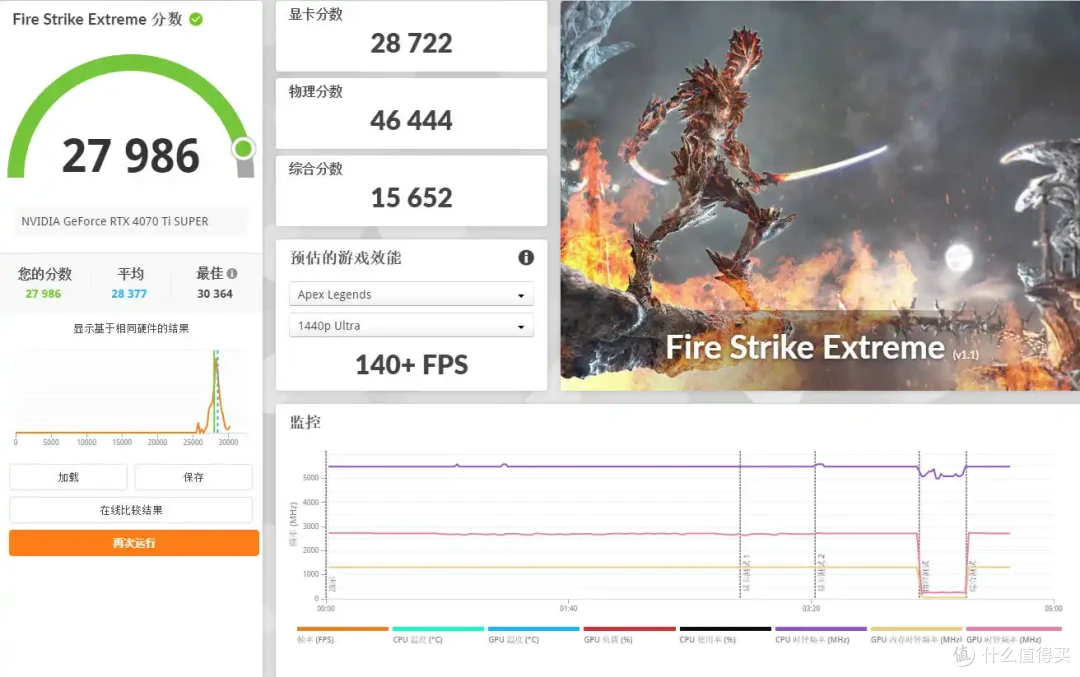
Task: Toggle the pink GPU 时钟频率 legend swatch
Action: pyautogui.click(x=1014, y=629)
